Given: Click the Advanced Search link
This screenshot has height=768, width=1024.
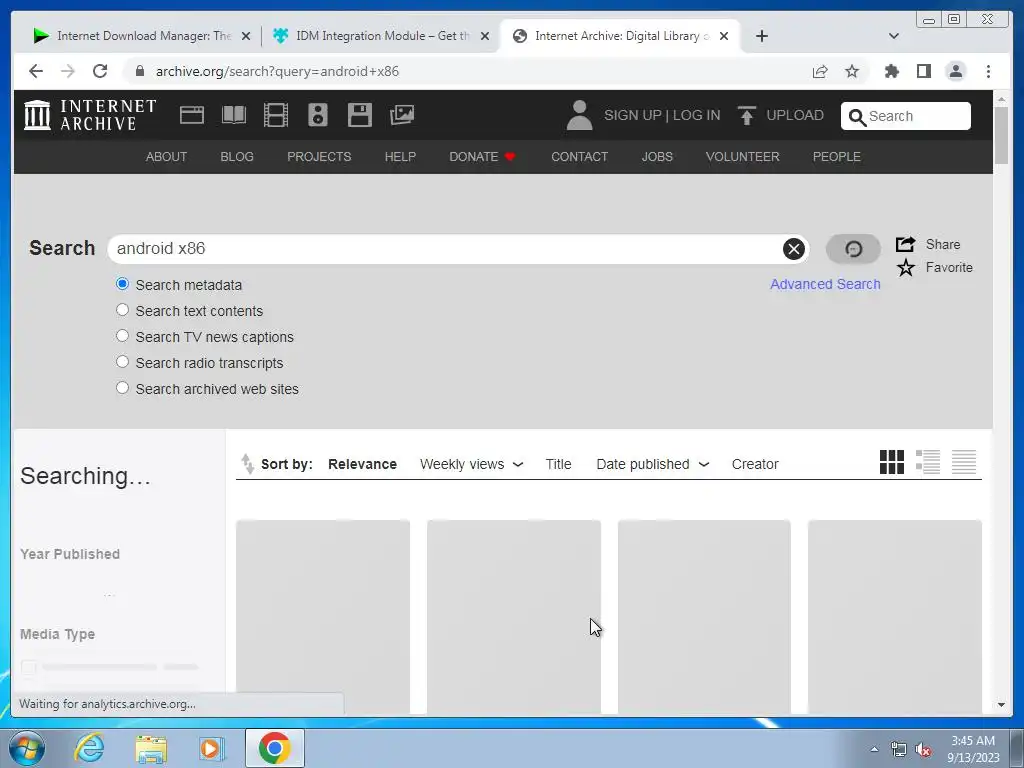Looking at the screenshot, I should 825,284.
